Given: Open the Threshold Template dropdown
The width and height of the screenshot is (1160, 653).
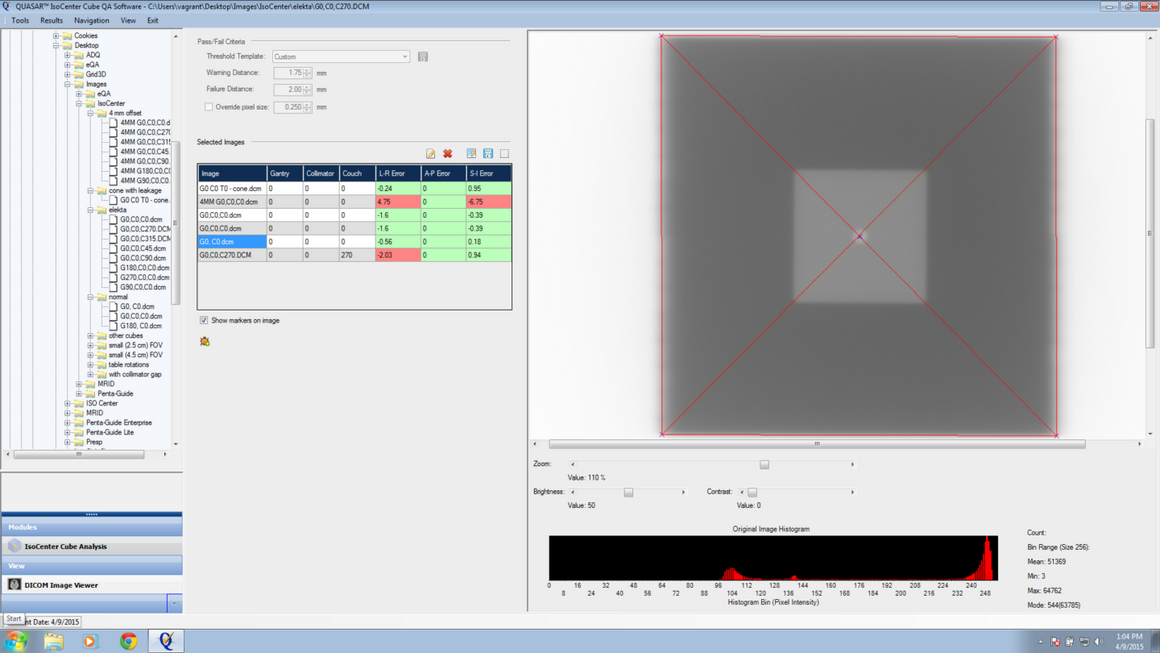Looking at the screenshot, I should 404,57.
